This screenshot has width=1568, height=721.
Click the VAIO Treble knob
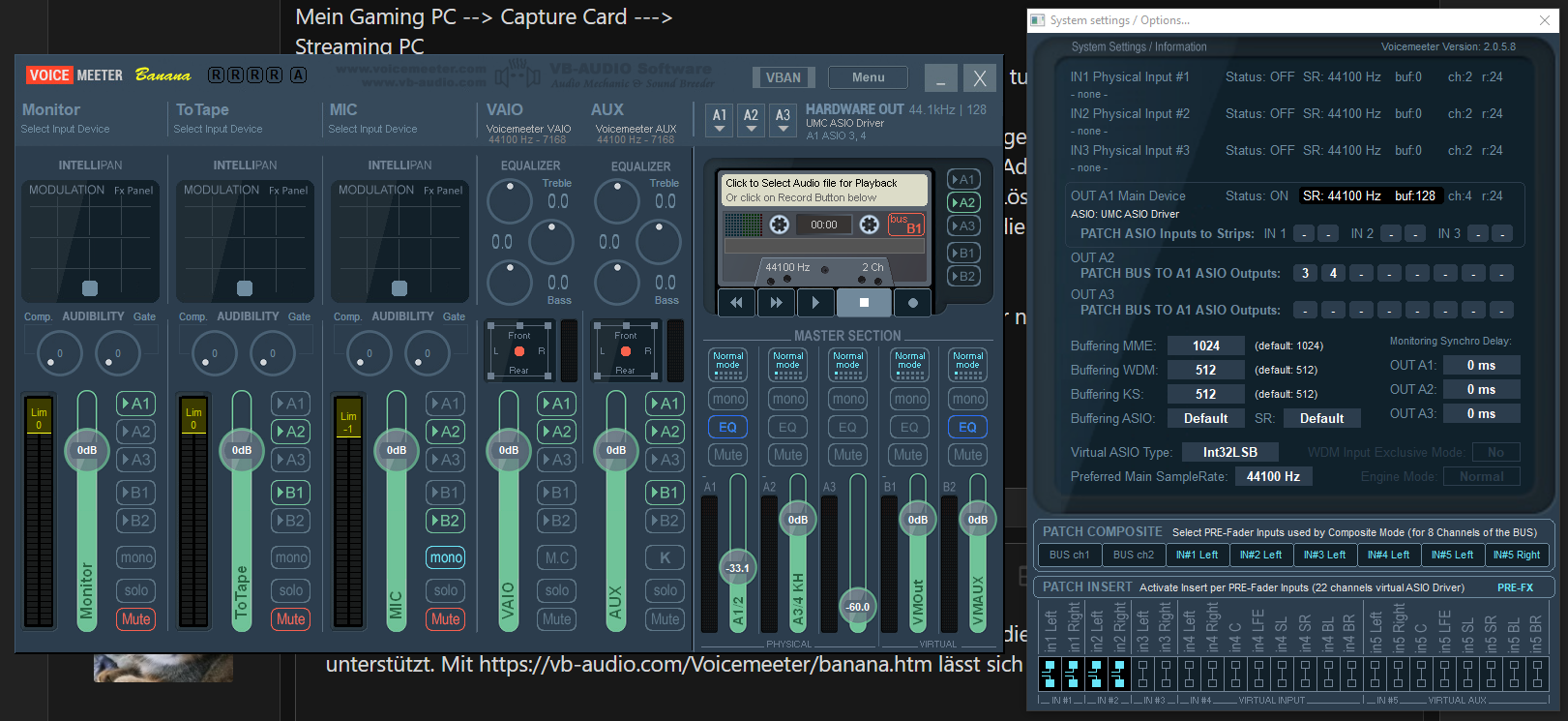509,201
